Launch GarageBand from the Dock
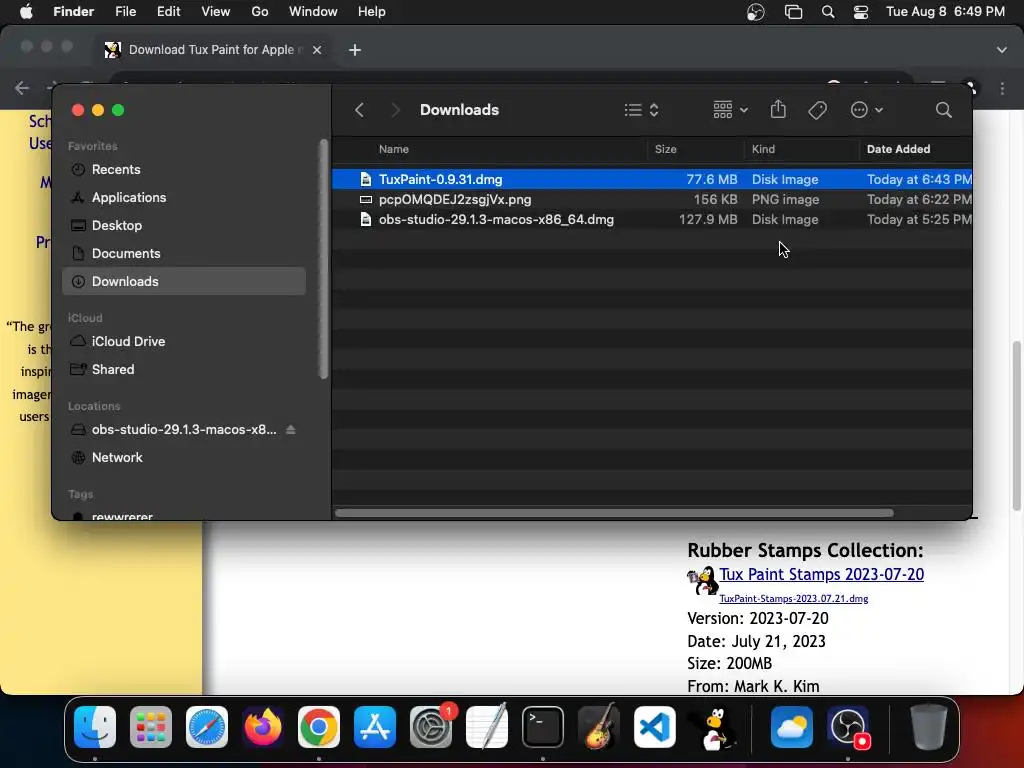1024x768 pixels. pyautogui.click(x=599, y=727)
